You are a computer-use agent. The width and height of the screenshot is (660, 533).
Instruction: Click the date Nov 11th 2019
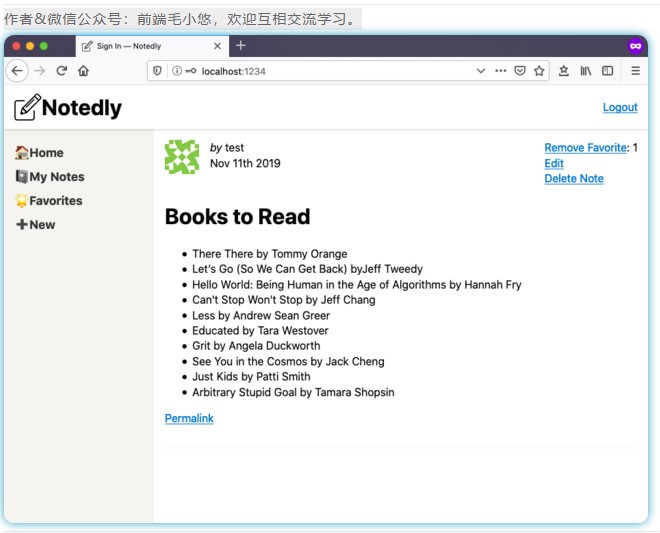[245, 163]
